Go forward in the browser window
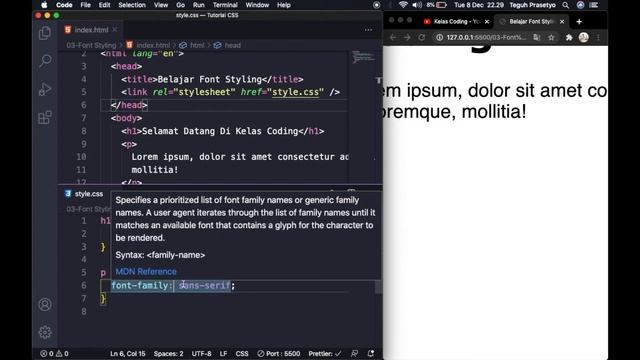This screenshot has width=640, height=360. click(x=407, y=38)
